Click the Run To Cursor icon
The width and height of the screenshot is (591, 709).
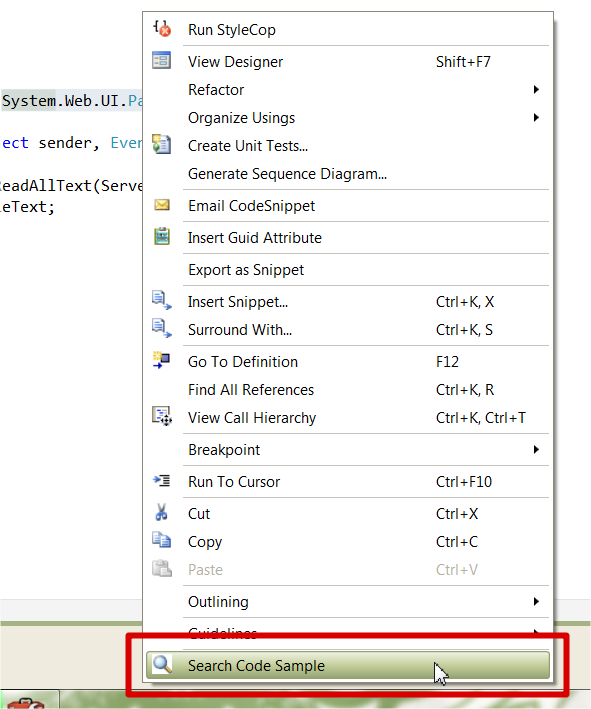click(161, 481)
